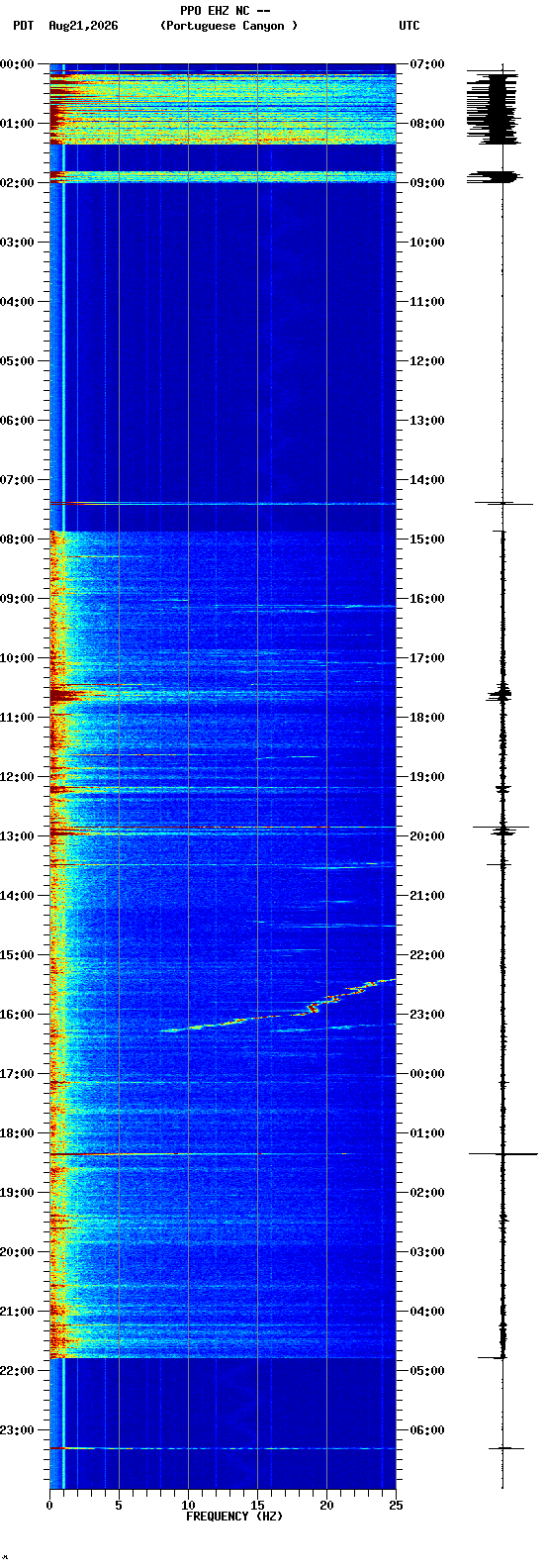546x1568 pixels.
Task: Select "07:00" on the left PDT axis
Action: [x=17, y=479]
